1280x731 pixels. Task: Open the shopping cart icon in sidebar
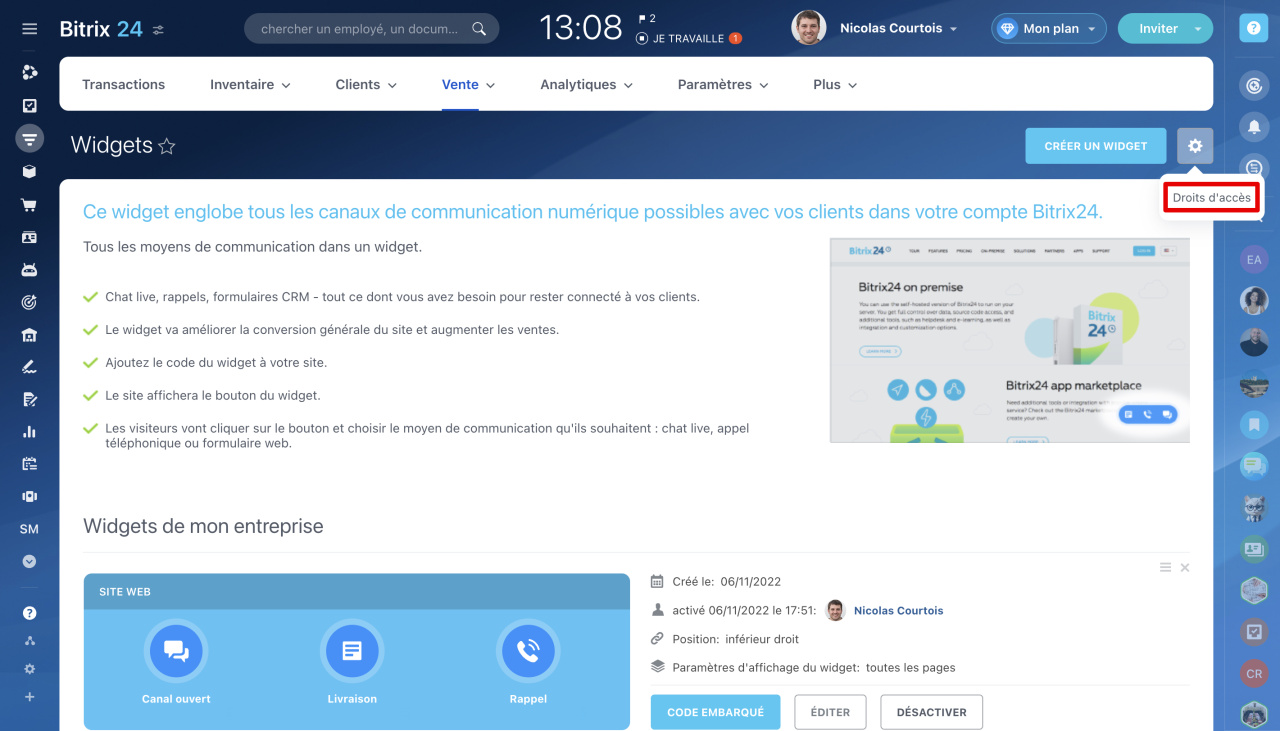click(29, 204)
